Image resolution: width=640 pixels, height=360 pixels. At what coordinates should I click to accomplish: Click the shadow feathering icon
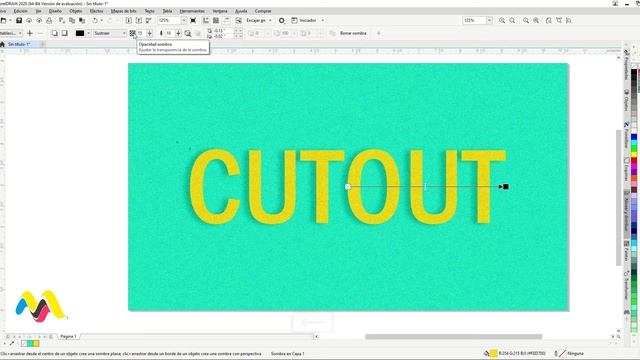pos(161,33)
